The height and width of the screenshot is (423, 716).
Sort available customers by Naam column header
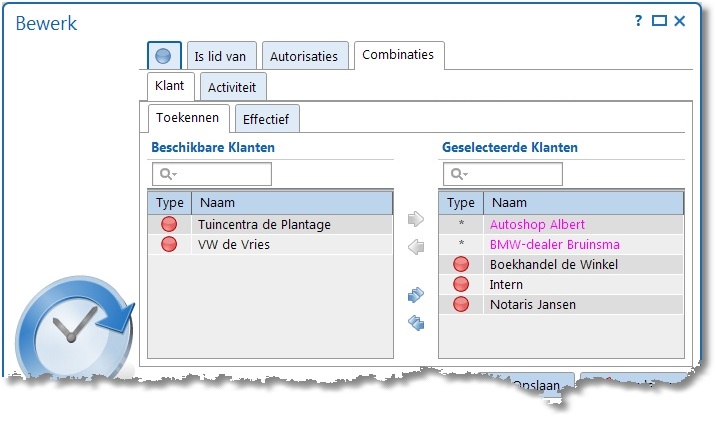292,203
